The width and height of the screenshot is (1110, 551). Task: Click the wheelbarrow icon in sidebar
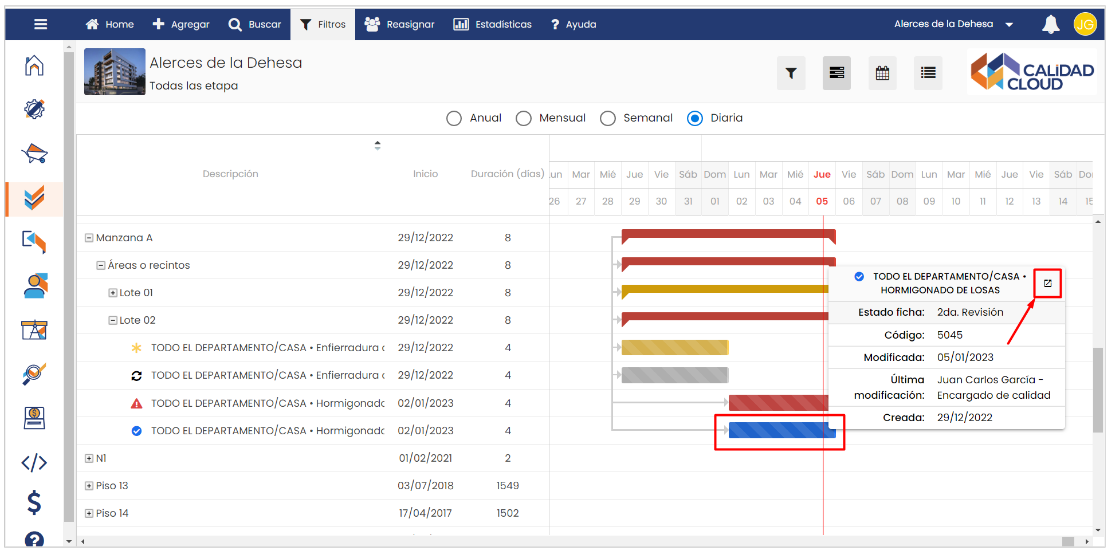coord(35,154)
